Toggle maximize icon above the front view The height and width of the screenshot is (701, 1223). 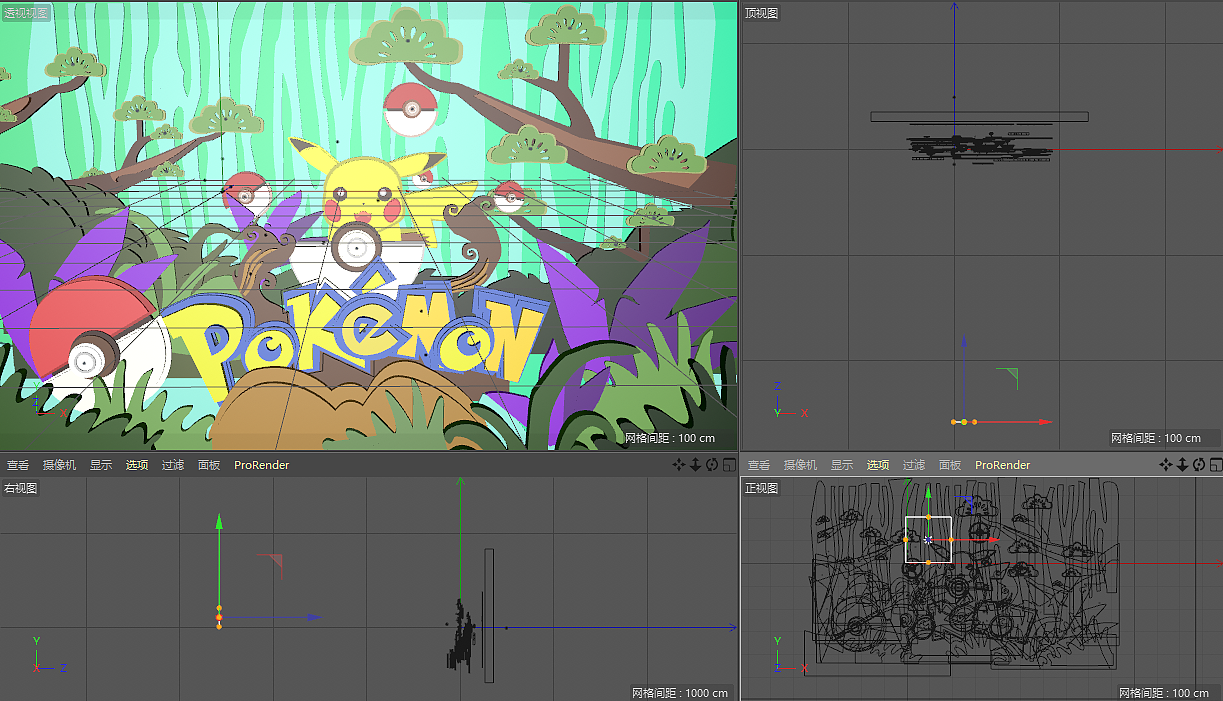pos(1214,465)
